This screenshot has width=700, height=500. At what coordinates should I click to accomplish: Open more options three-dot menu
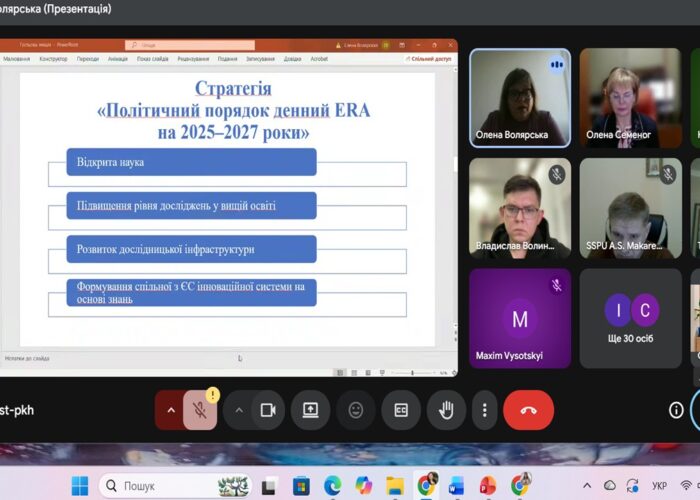click(484, 410)
